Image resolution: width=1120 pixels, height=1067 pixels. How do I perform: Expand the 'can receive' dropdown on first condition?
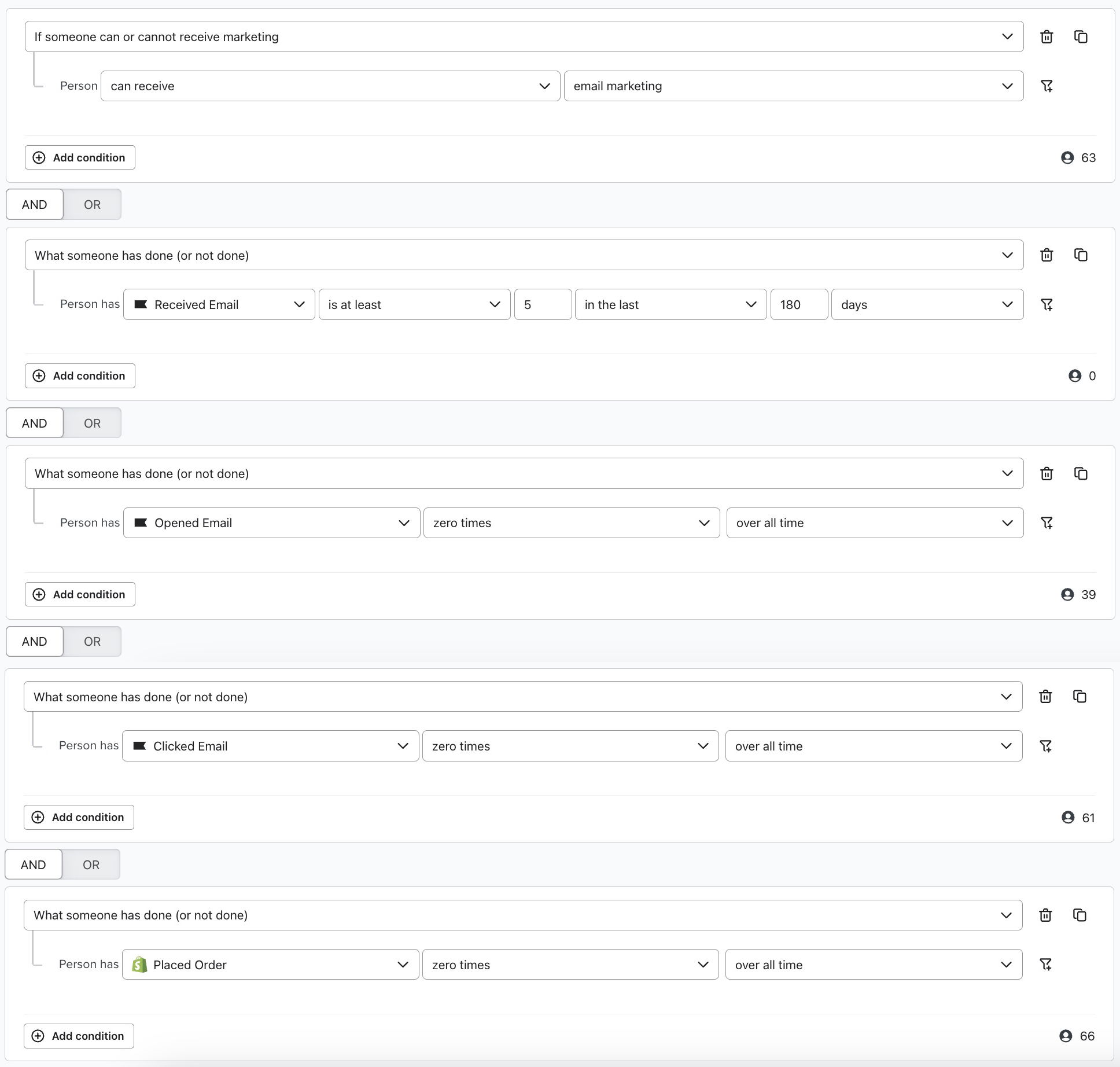546,86
